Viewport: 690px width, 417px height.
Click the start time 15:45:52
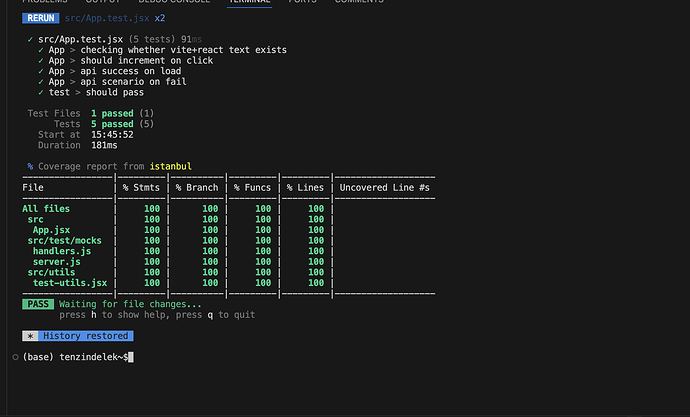(x=112, y=135)
